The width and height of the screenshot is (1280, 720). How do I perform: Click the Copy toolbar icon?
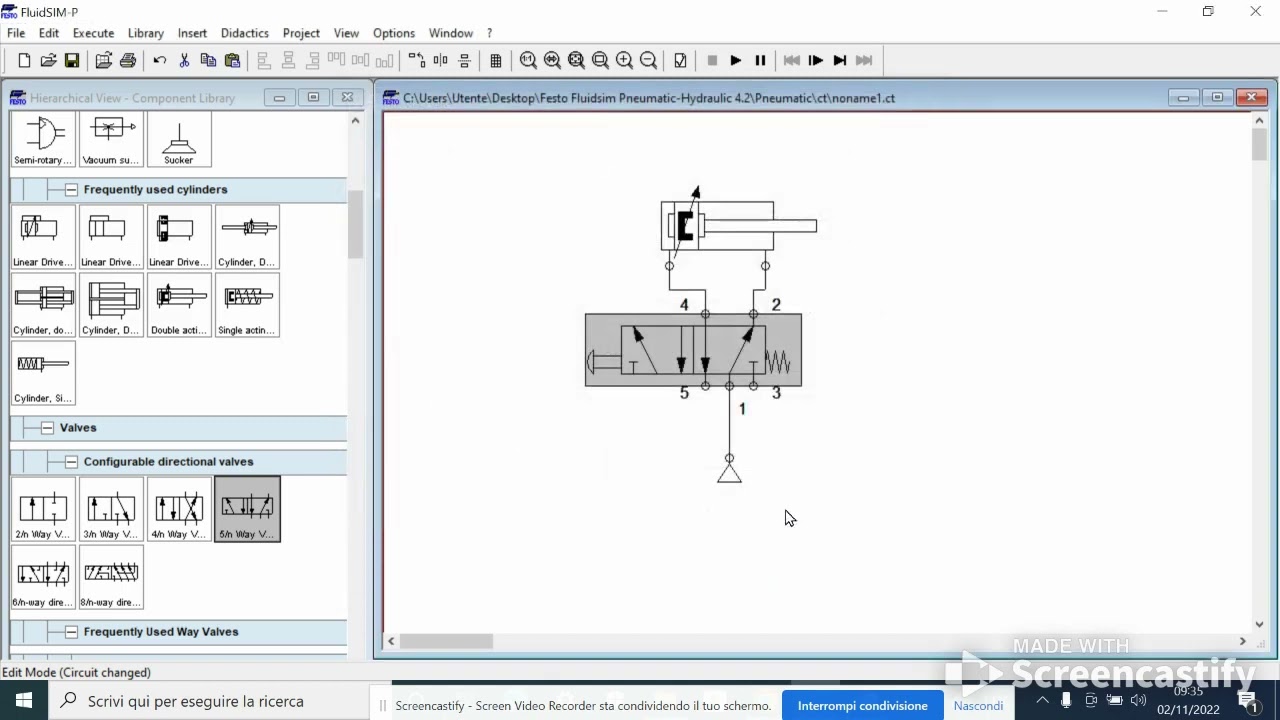208,61
